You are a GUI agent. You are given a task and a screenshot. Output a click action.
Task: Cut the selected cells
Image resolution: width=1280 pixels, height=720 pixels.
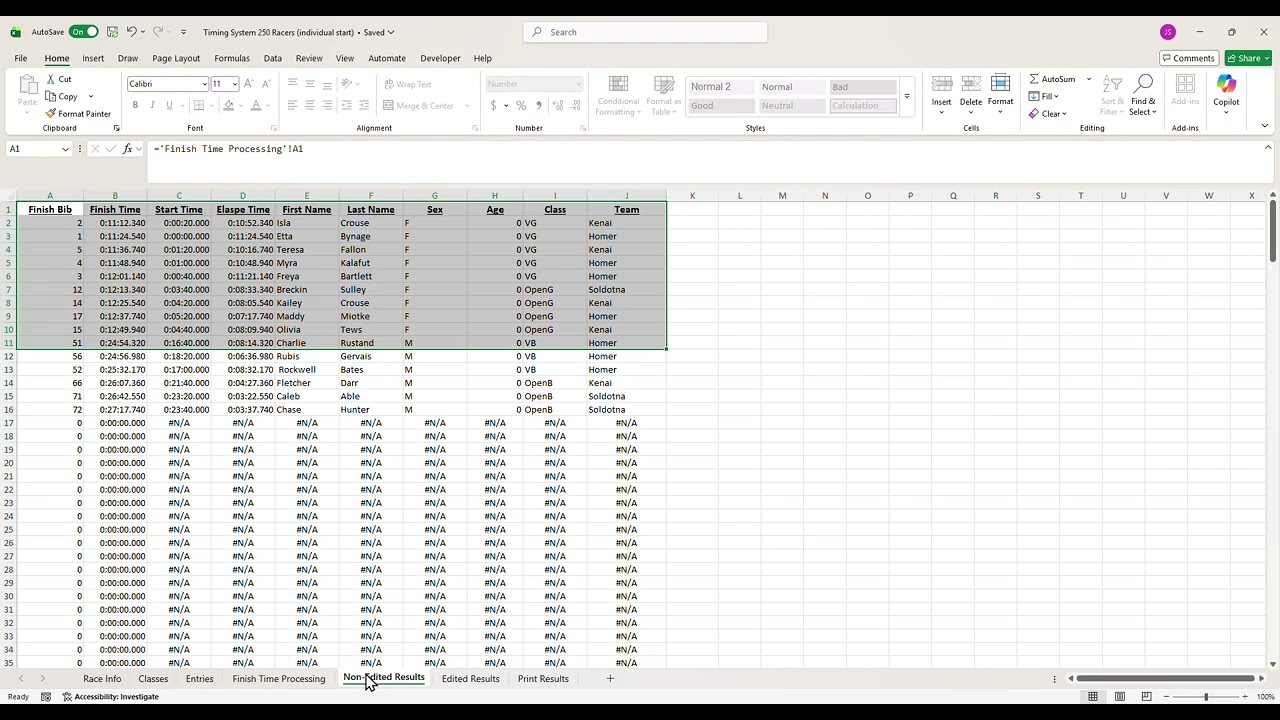pos(59,79)
